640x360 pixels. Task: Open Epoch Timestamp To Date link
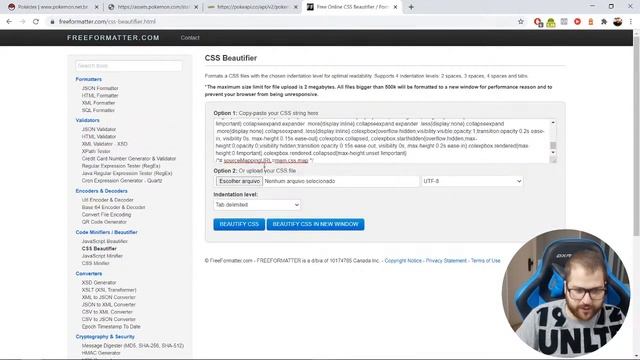click(111, 327)
